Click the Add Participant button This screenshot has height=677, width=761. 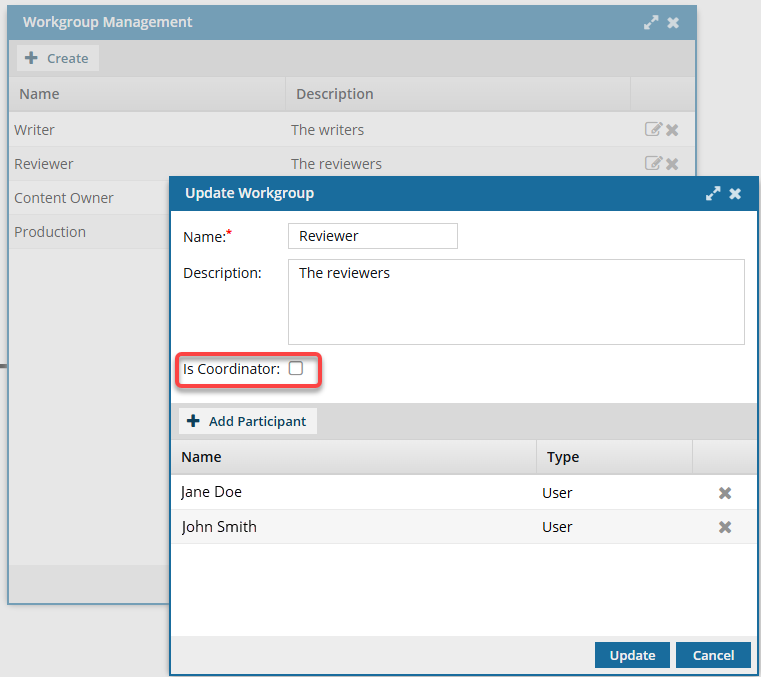point(248,421)
